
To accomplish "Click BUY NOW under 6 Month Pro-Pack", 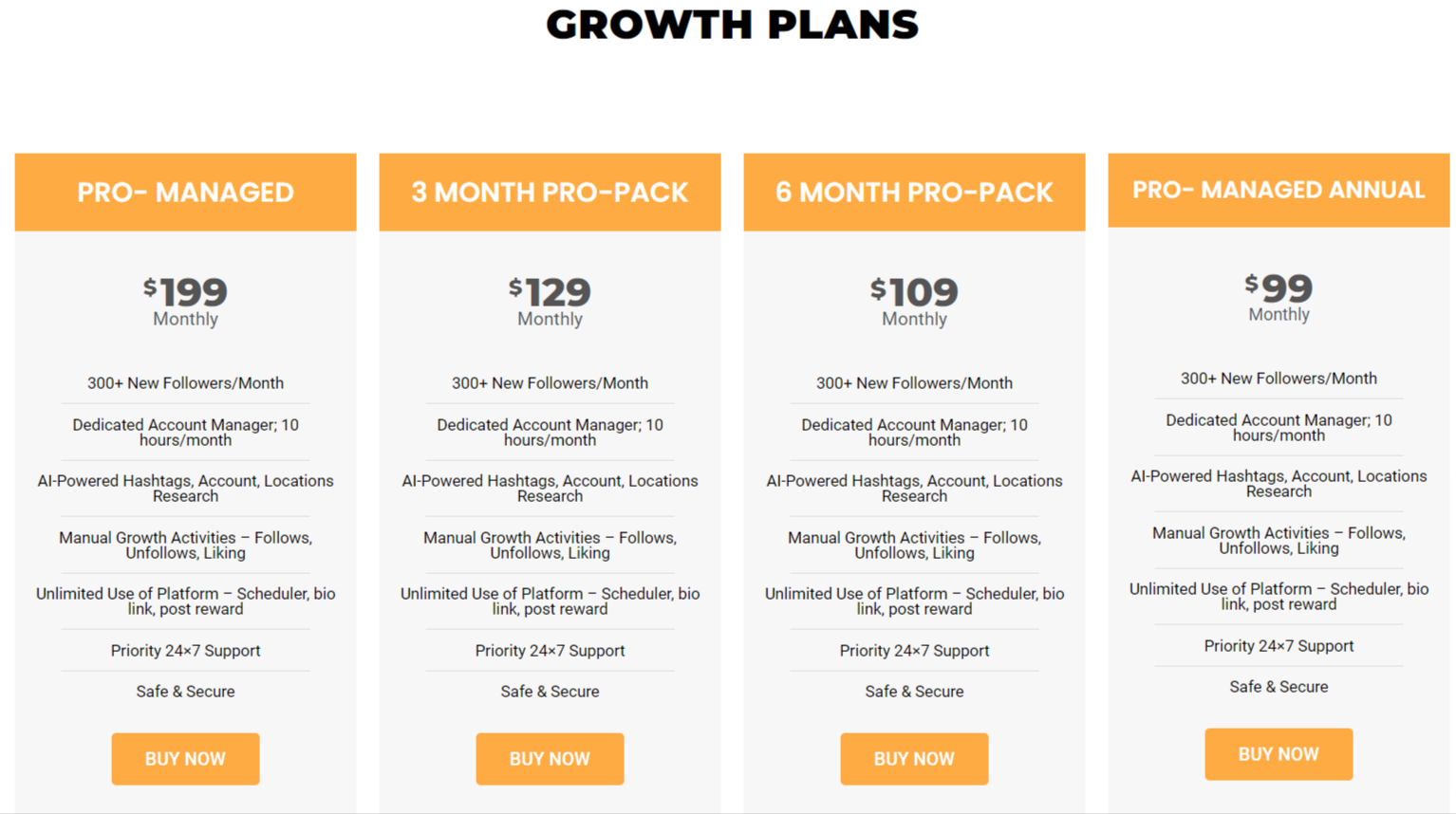I will [x=914, y=759].
